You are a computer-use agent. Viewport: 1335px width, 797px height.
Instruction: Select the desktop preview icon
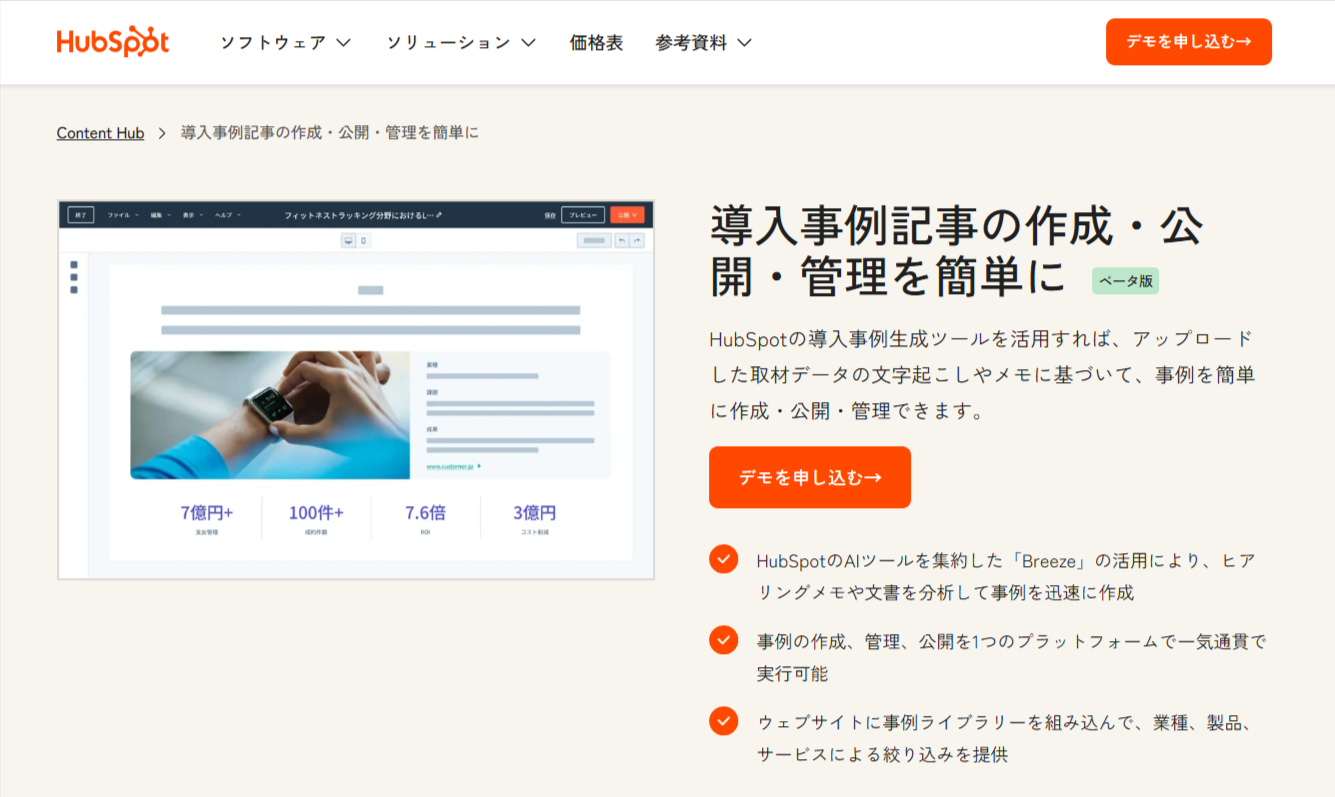[349, 240]
